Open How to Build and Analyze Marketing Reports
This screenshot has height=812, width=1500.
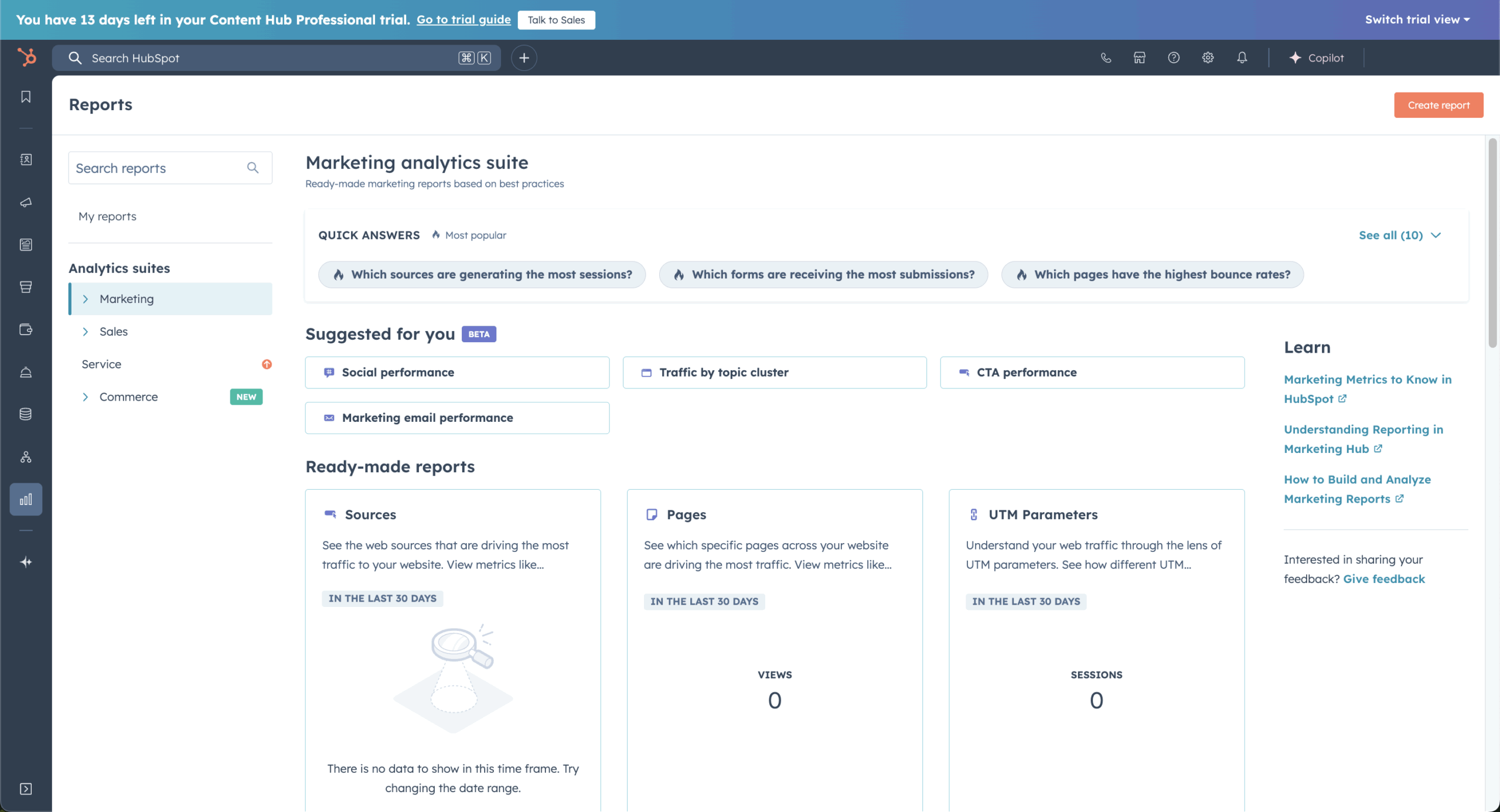pos(1357,489)
